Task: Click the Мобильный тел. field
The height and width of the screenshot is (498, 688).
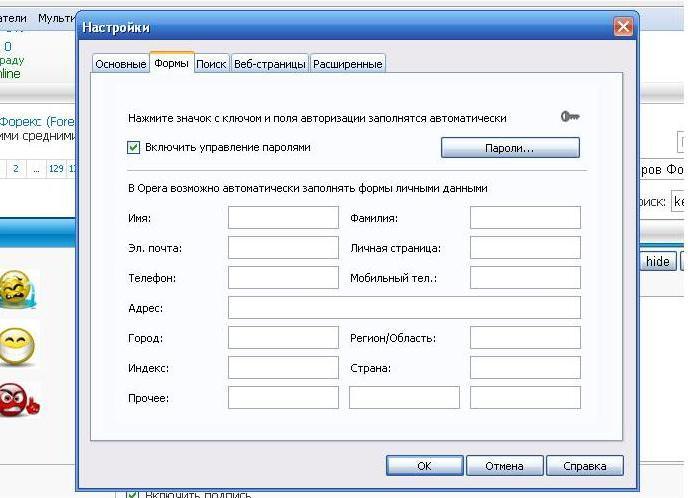Action: point(525,278)
